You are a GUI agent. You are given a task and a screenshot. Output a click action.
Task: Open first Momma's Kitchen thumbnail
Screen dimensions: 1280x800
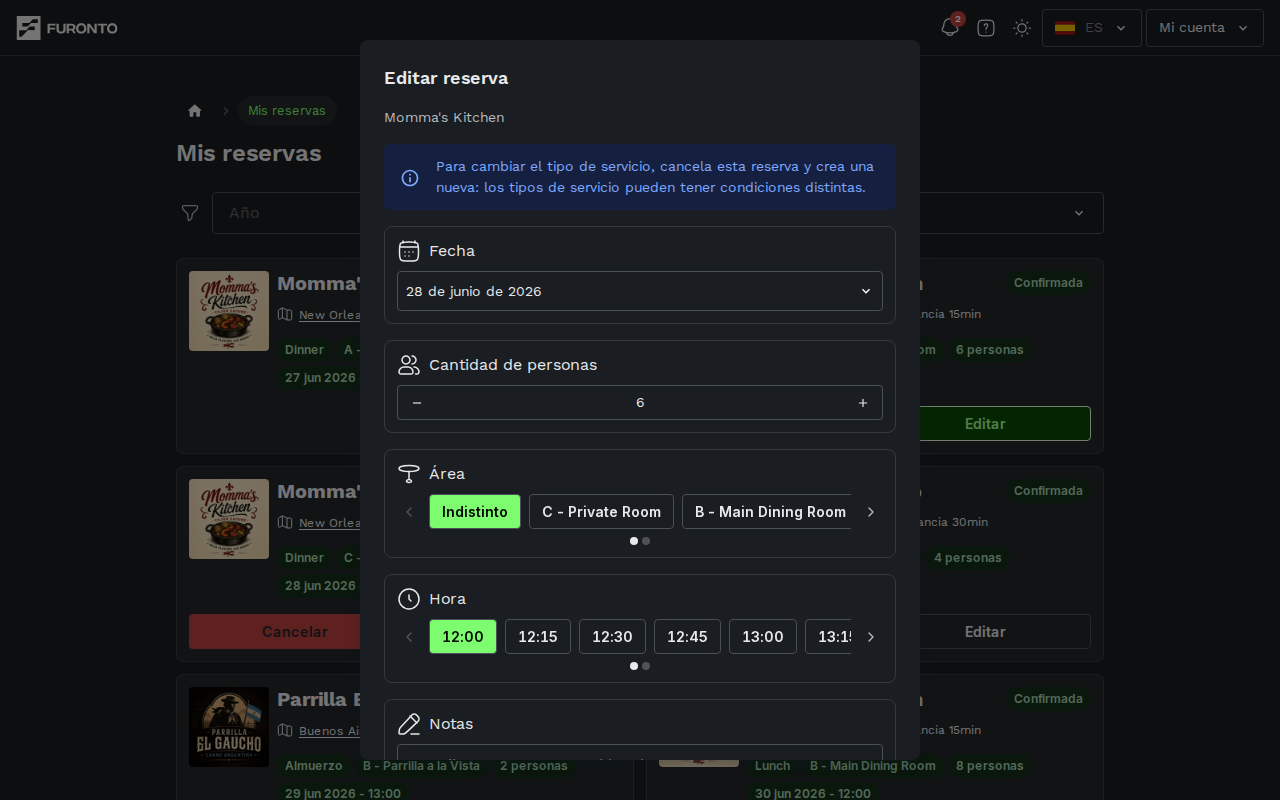(229, 311)
